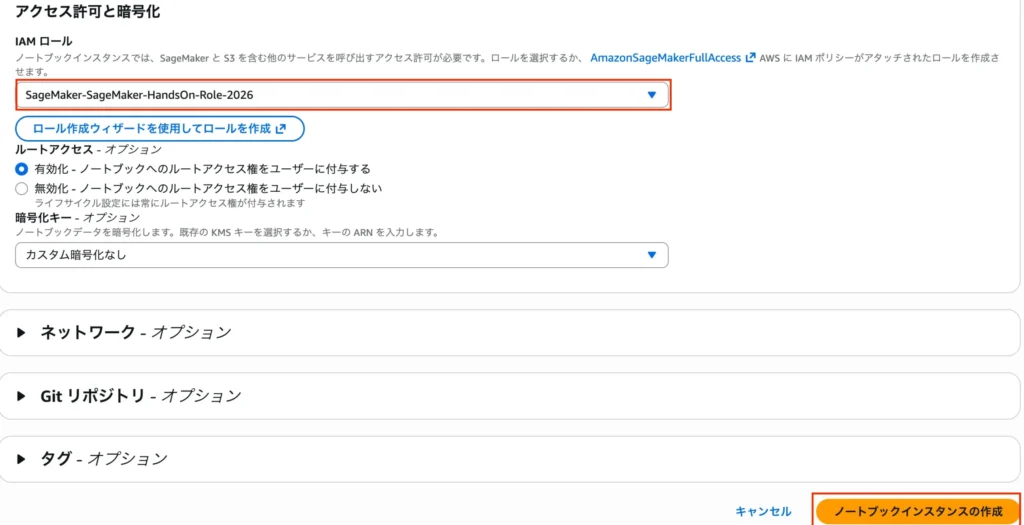Click the 無効化 root access option label text
1024x525 pixels.
click(x=208, y=188)
